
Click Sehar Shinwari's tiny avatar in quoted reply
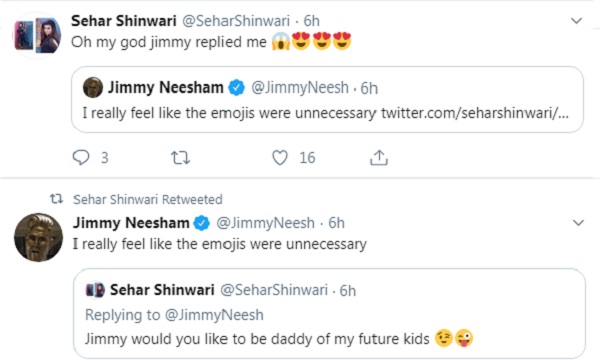tap(95, 290)
